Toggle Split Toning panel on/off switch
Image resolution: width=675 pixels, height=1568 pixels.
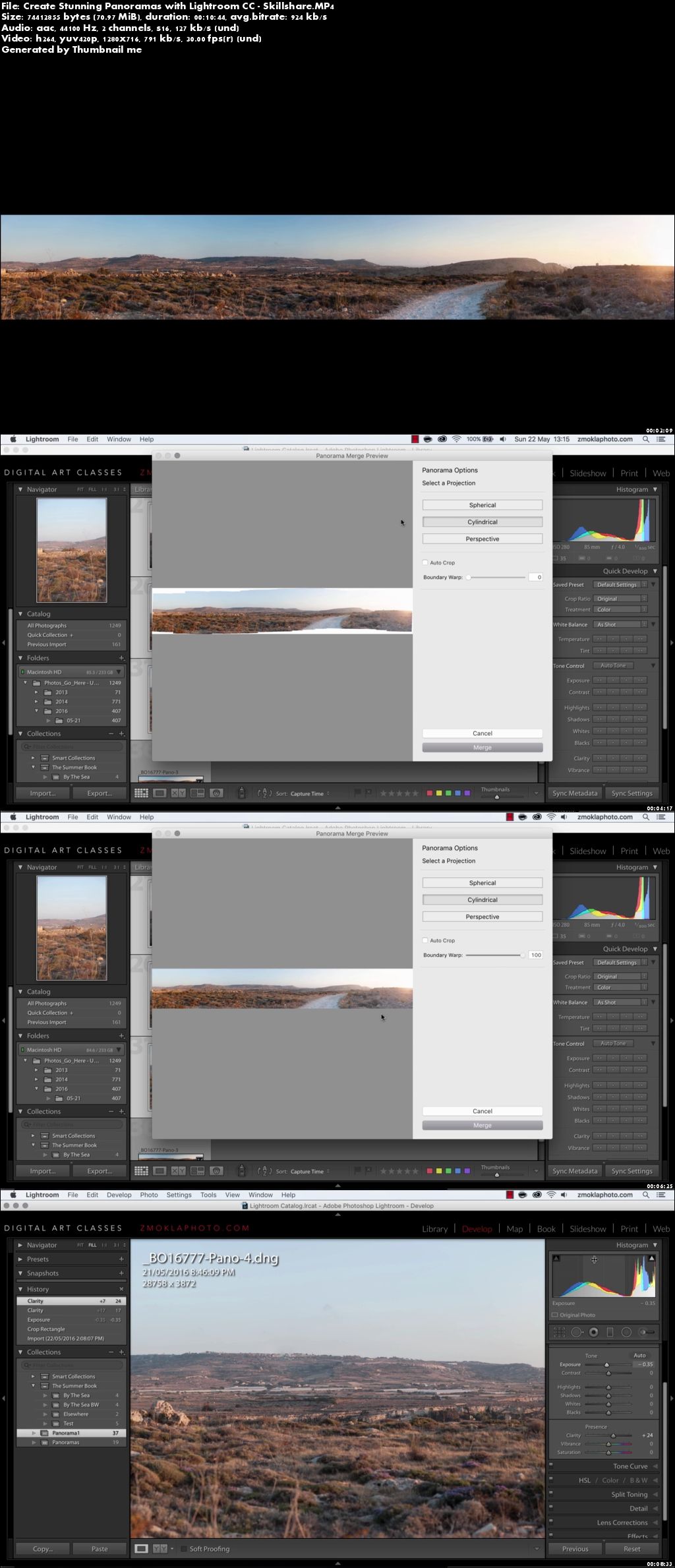click(x=551, y=1495)
